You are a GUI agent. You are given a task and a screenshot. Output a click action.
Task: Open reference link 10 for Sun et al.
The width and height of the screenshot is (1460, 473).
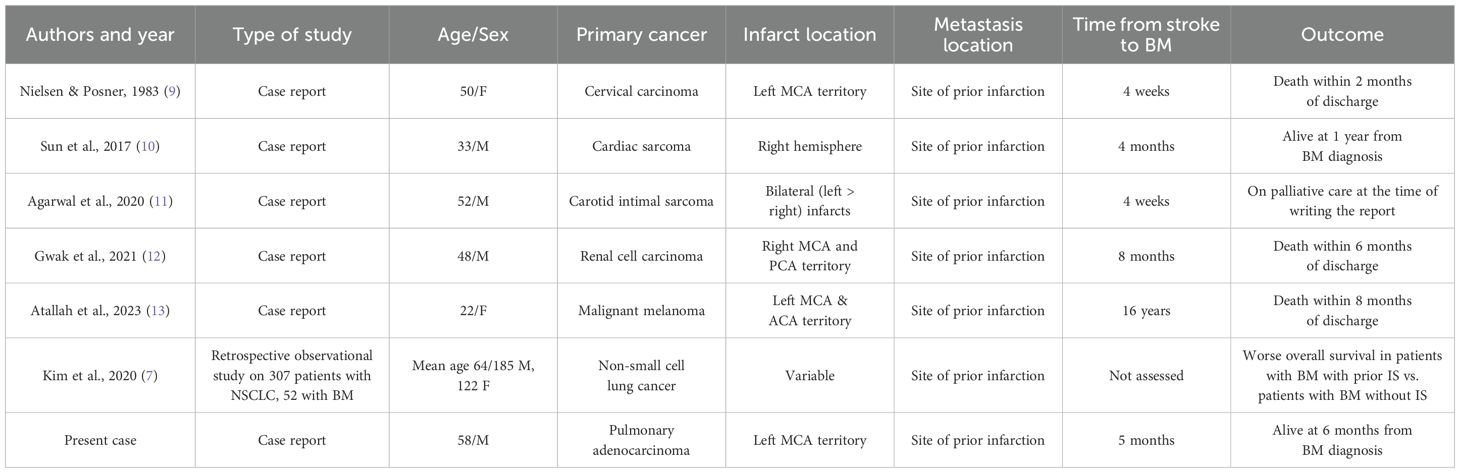(146, 146)
